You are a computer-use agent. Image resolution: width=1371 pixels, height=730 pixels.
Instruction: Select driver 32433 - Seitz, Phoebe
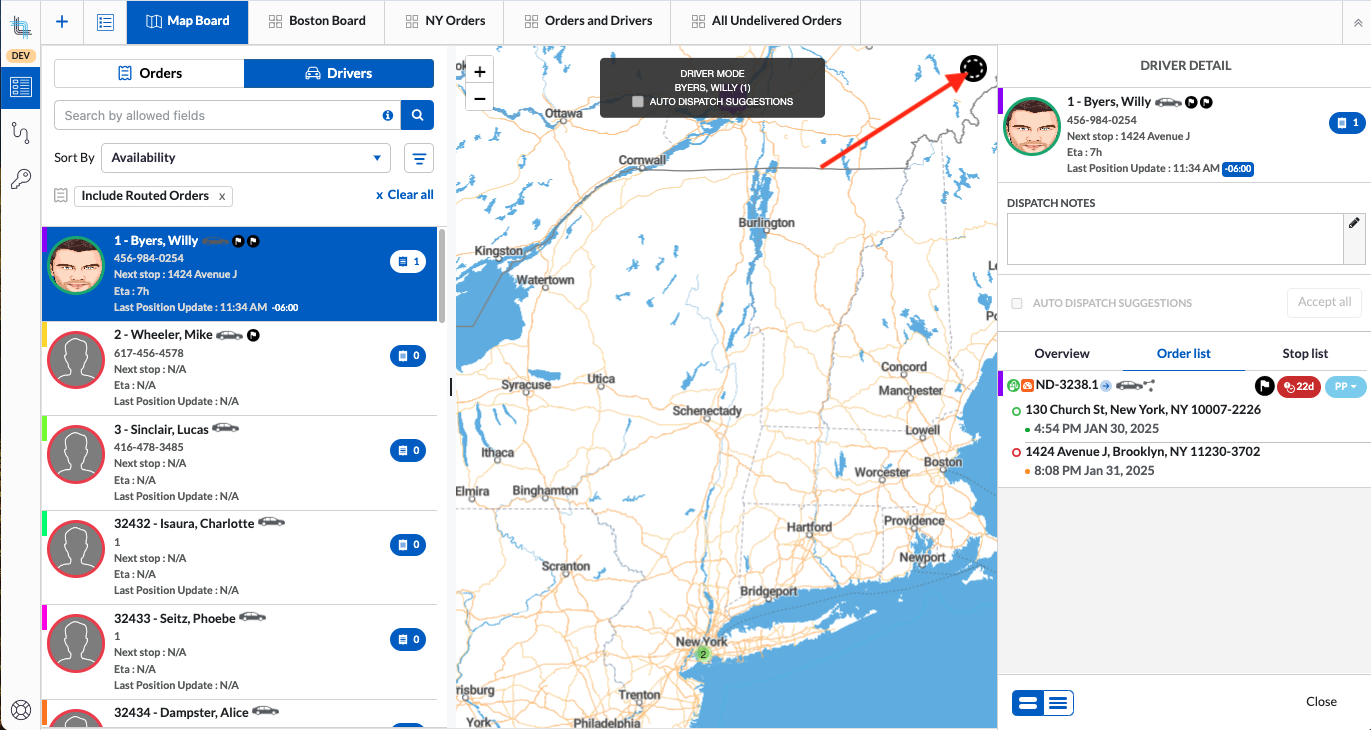pos(240,652)
